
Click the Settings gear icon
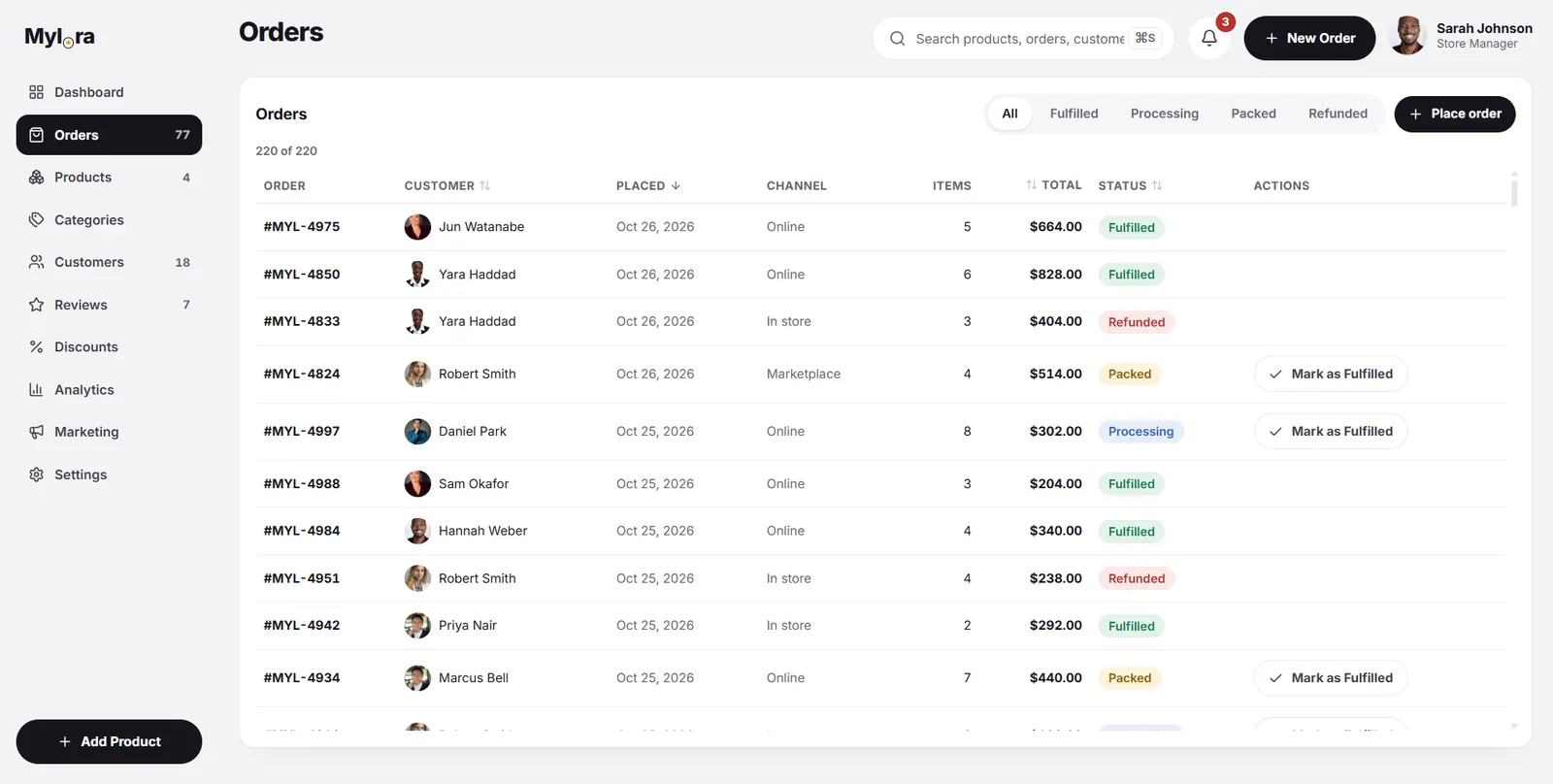tap(36, 474)
